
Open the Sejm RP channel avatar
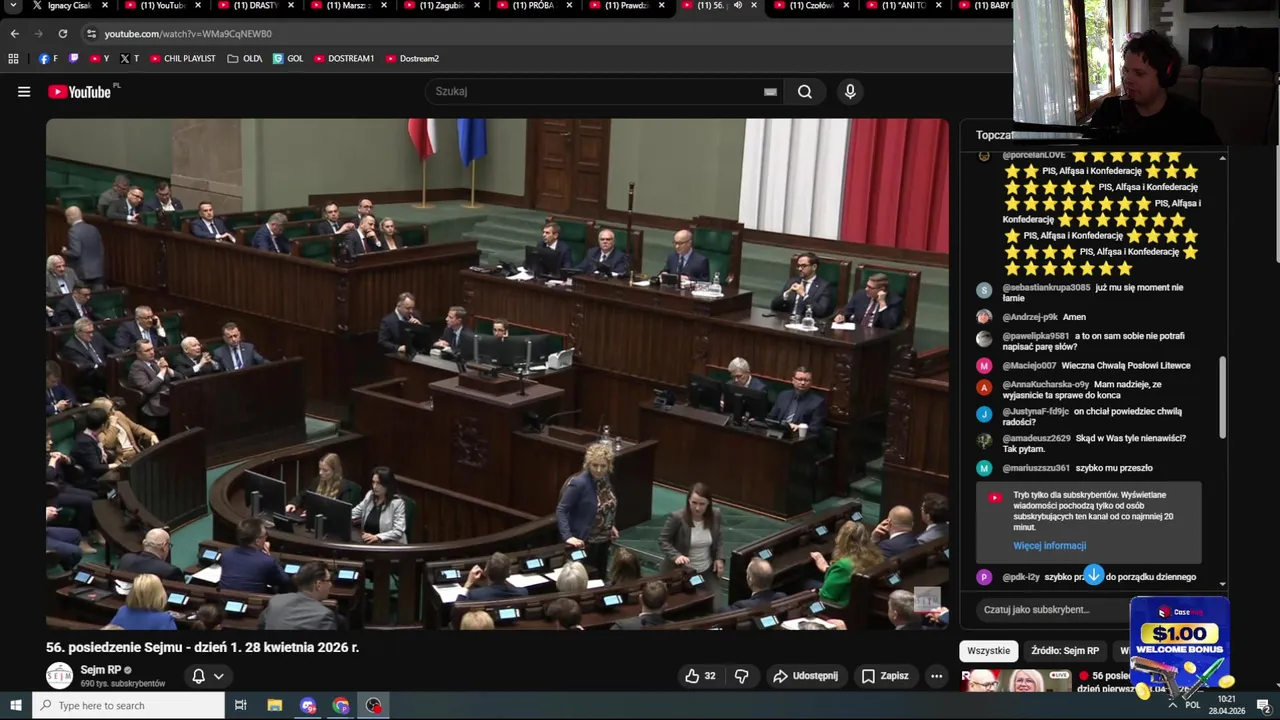[x=60, y=676]
